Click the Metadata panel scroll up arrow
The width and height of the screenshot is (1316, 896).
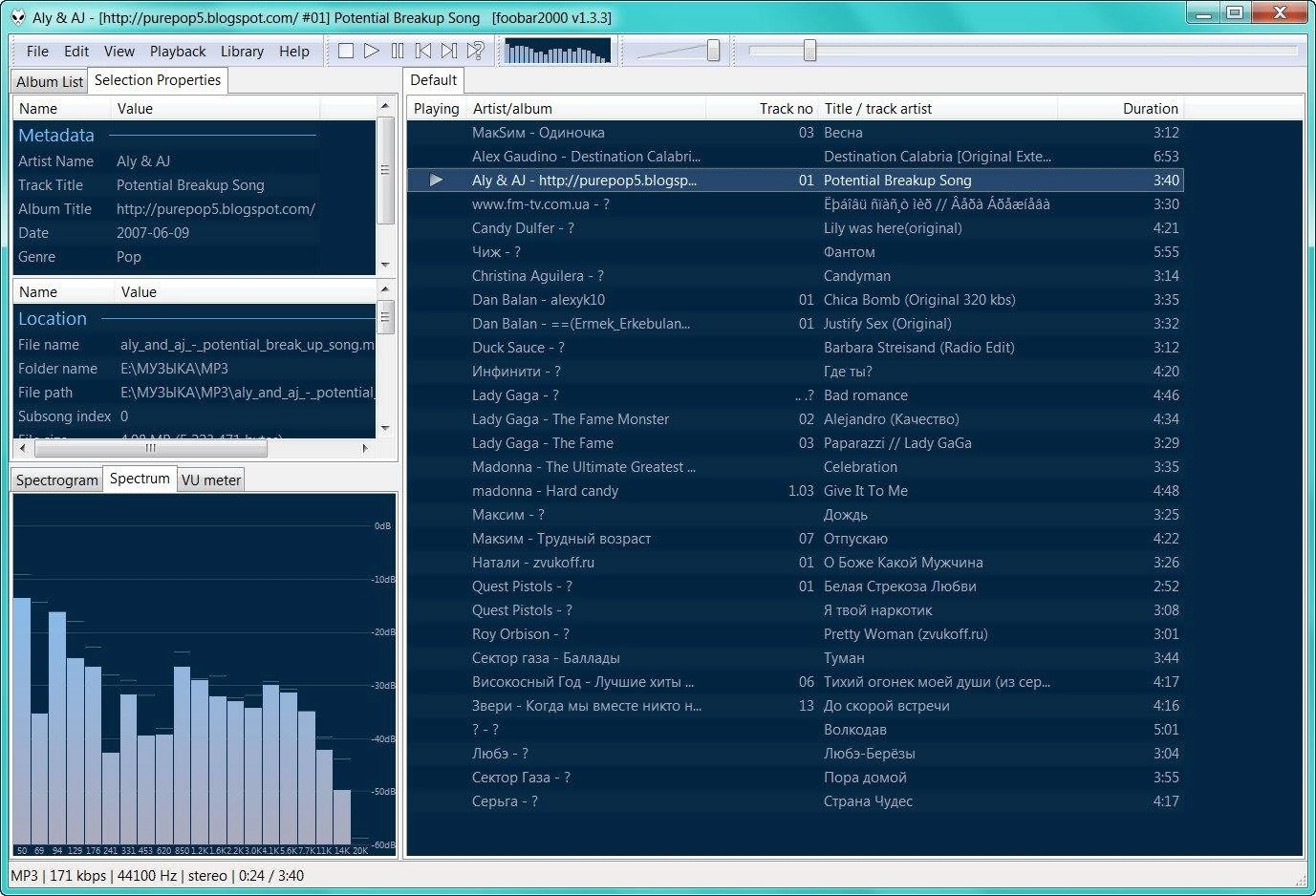point(385,105)
